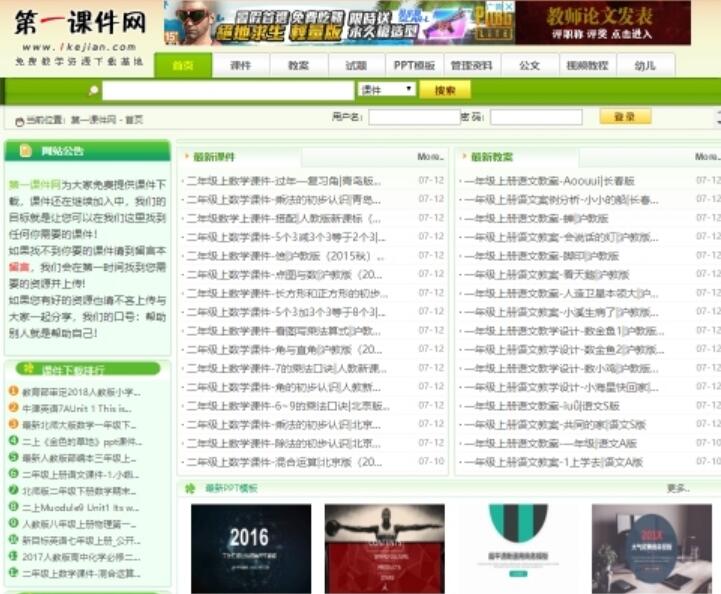This screenshot has height=594, width=721.
Task: Click the number 1 rank badge in download ranking
Action: [13, 392]
